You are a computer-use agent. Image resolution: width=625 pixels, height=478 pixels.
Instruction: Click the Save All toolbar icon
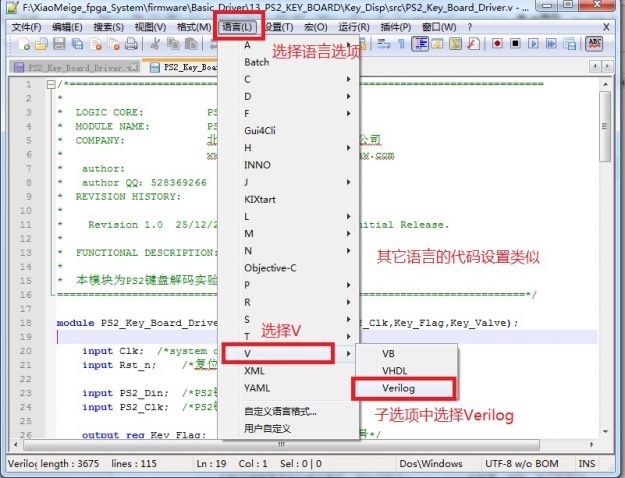[x=77, y=44]
